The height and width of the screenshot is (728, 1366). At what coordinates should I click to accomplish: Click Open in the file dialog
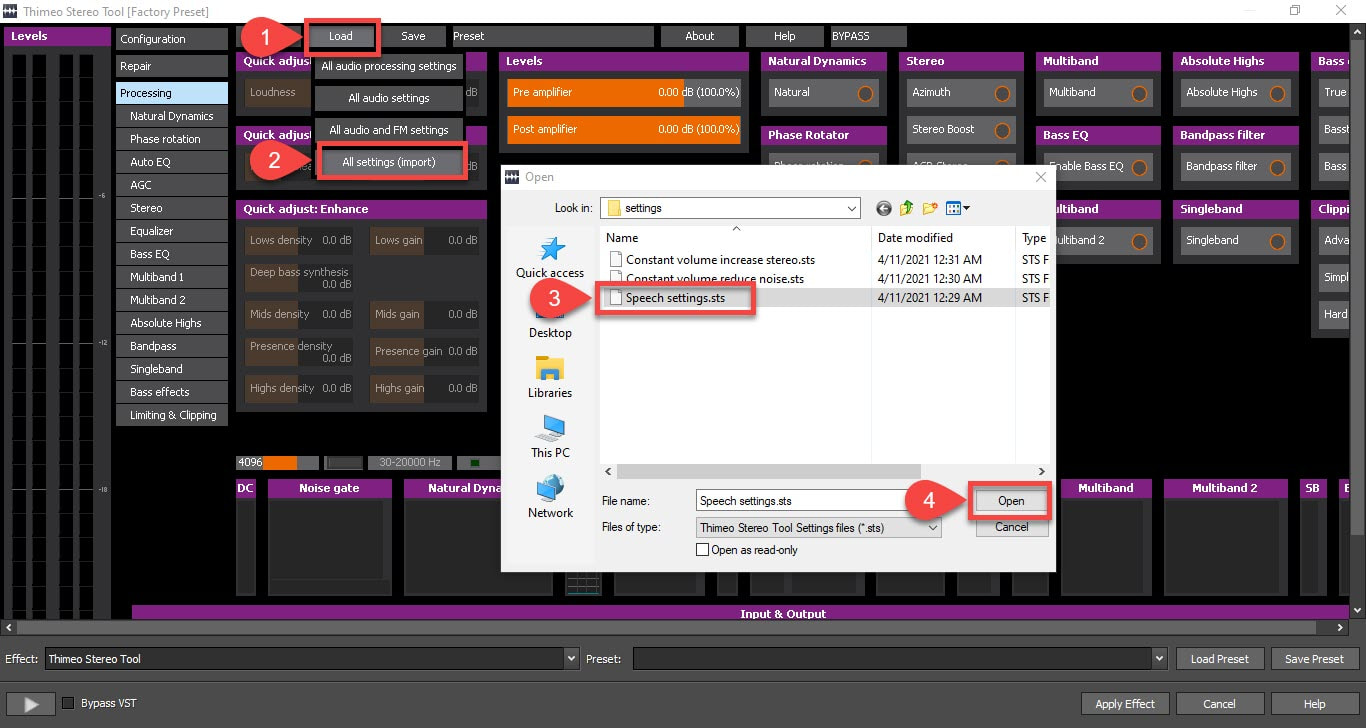1011,501
